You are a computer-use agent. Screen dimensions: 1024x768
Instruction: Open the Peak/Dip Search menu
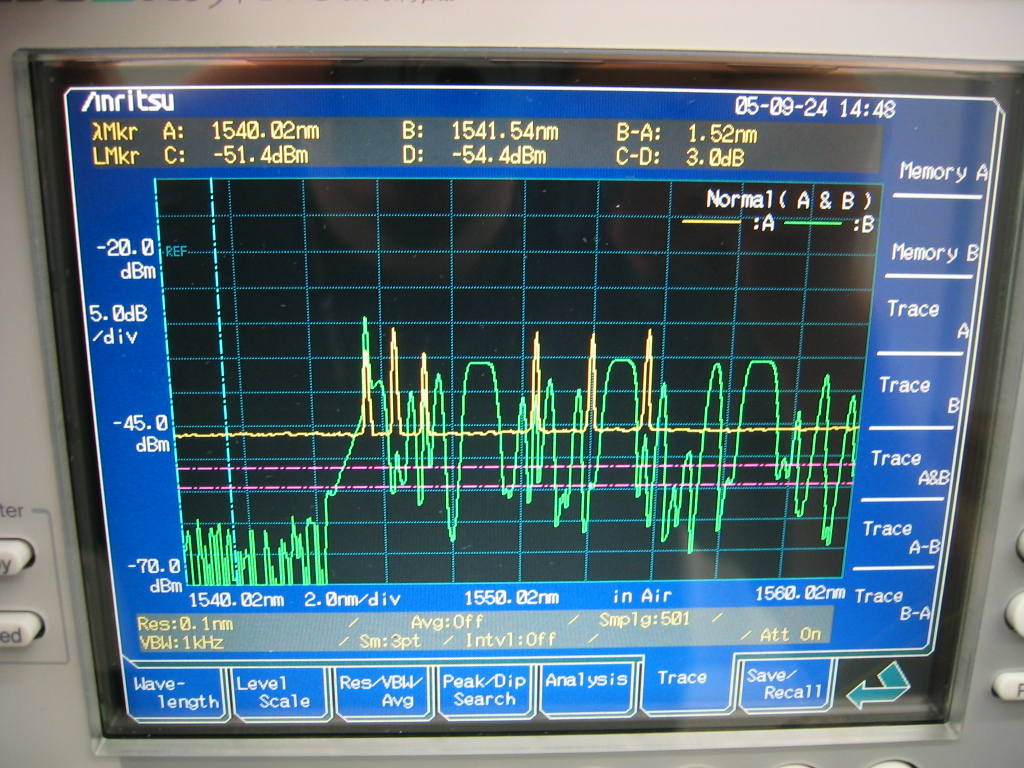pyautogui.click(x=484, y=689)
